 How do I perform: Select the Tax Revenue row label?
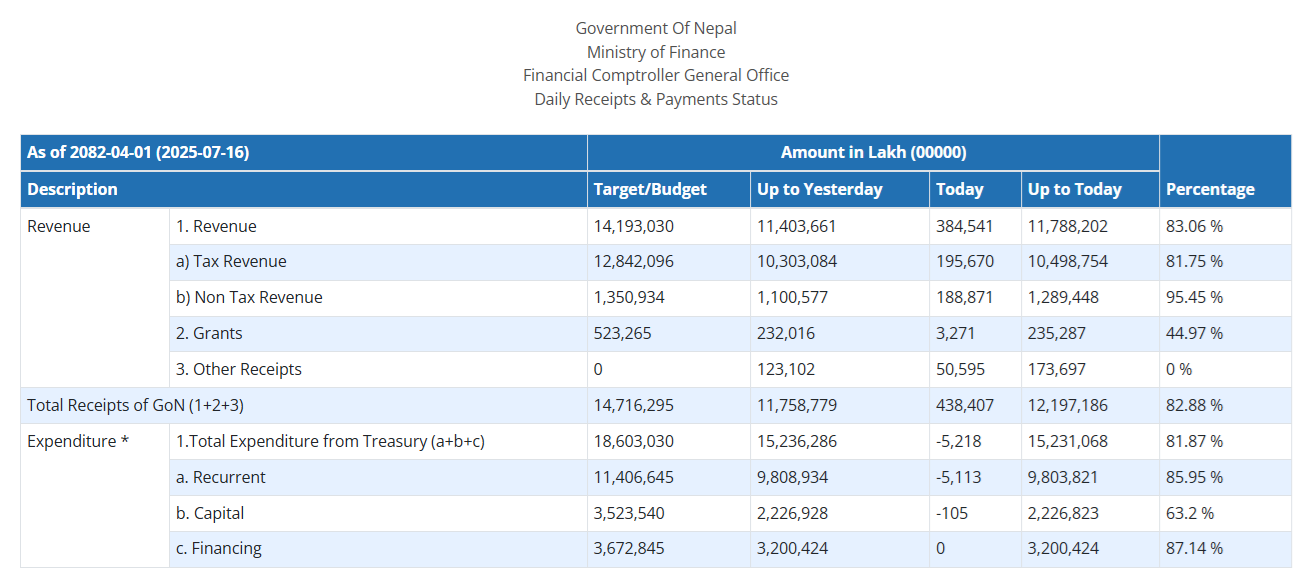[231, 262]
